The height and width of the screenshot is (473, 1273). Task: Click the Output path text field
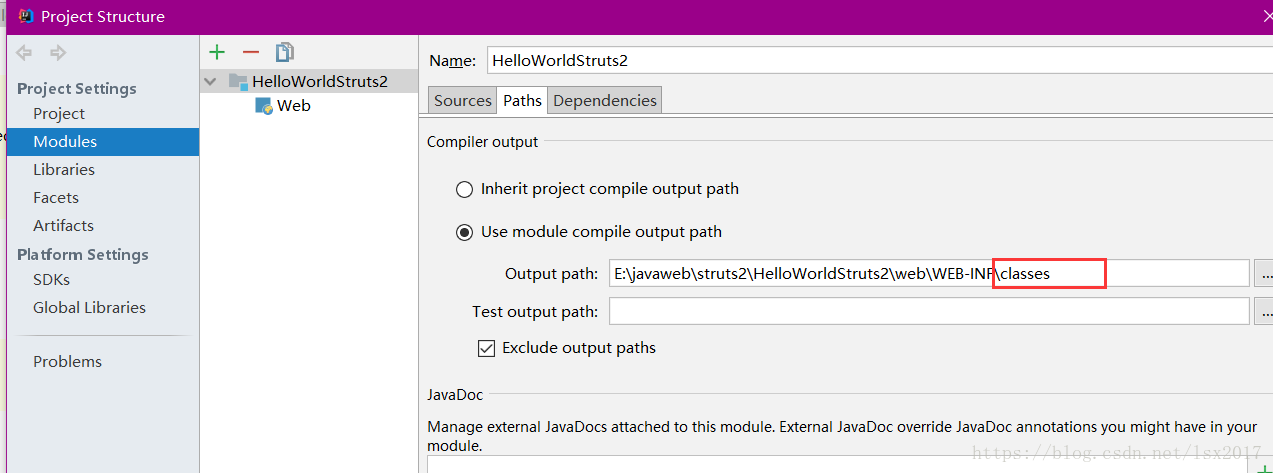[x=929, y=273]
